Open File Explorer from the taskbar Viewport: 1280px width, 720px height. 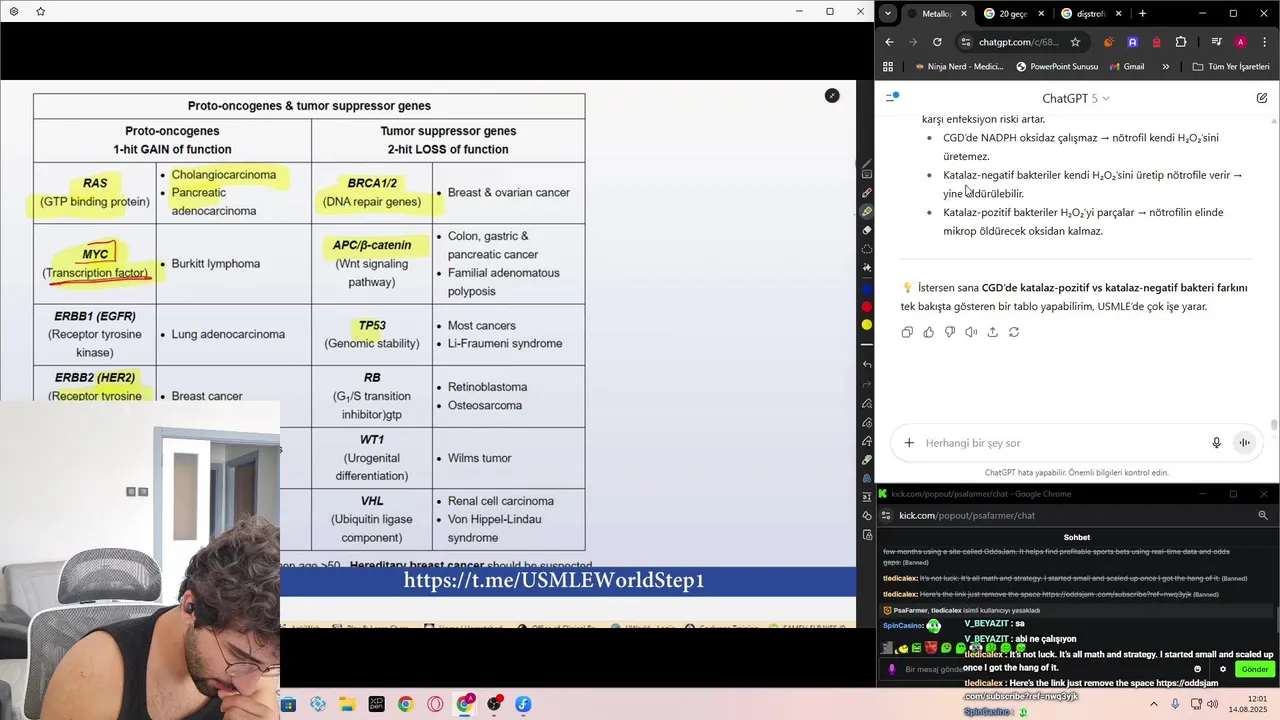point(347,704)
